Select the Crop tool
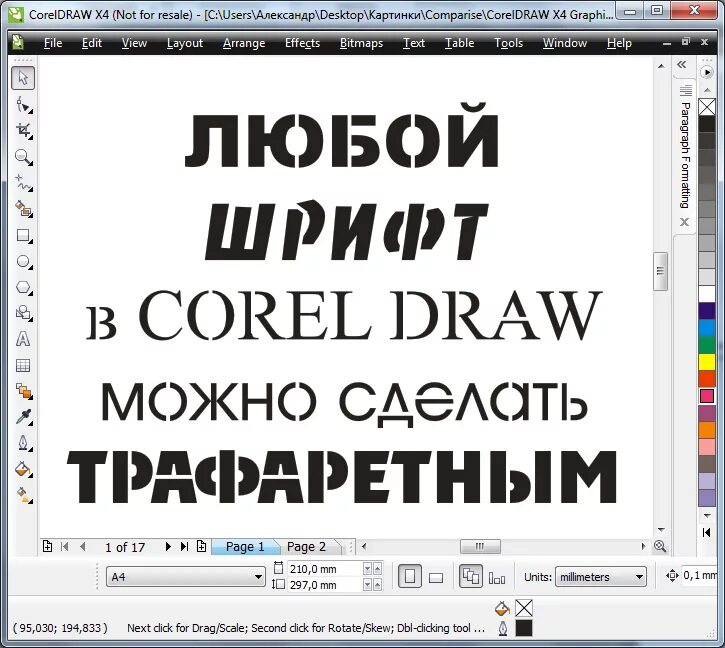Viewport: 725px width, 648px height. (x=23, y=131)
